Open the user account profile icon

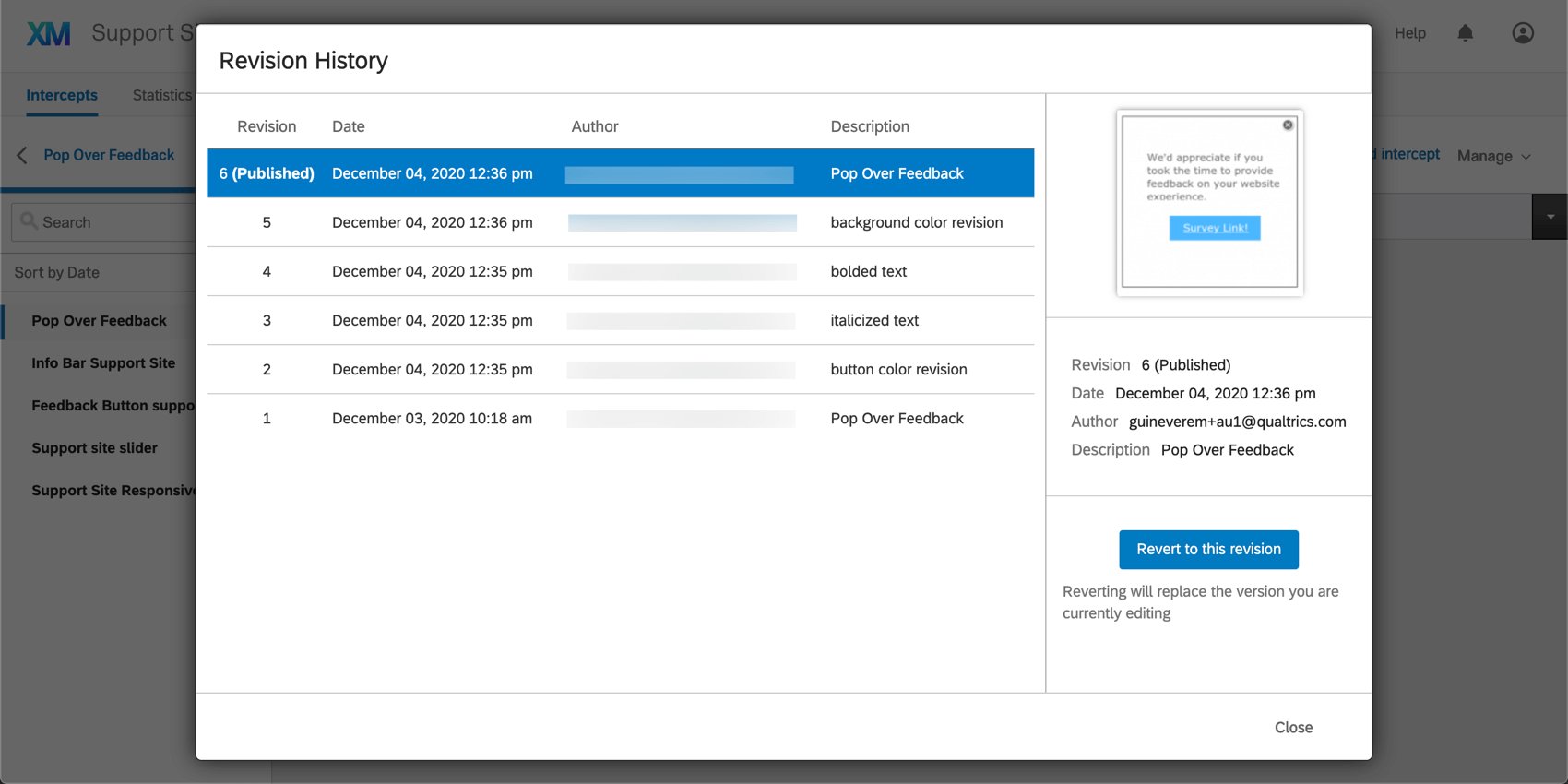[x=1523, y=33]
